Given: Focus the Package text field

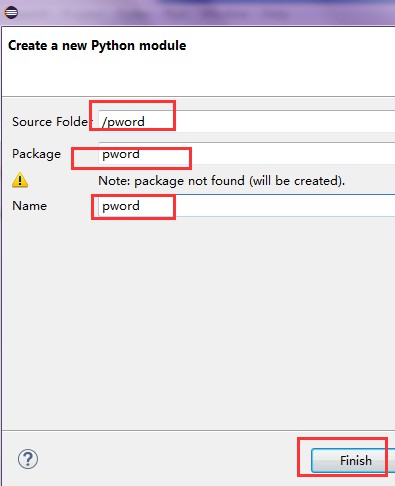Looking at the screenshot, I should 247,153.
